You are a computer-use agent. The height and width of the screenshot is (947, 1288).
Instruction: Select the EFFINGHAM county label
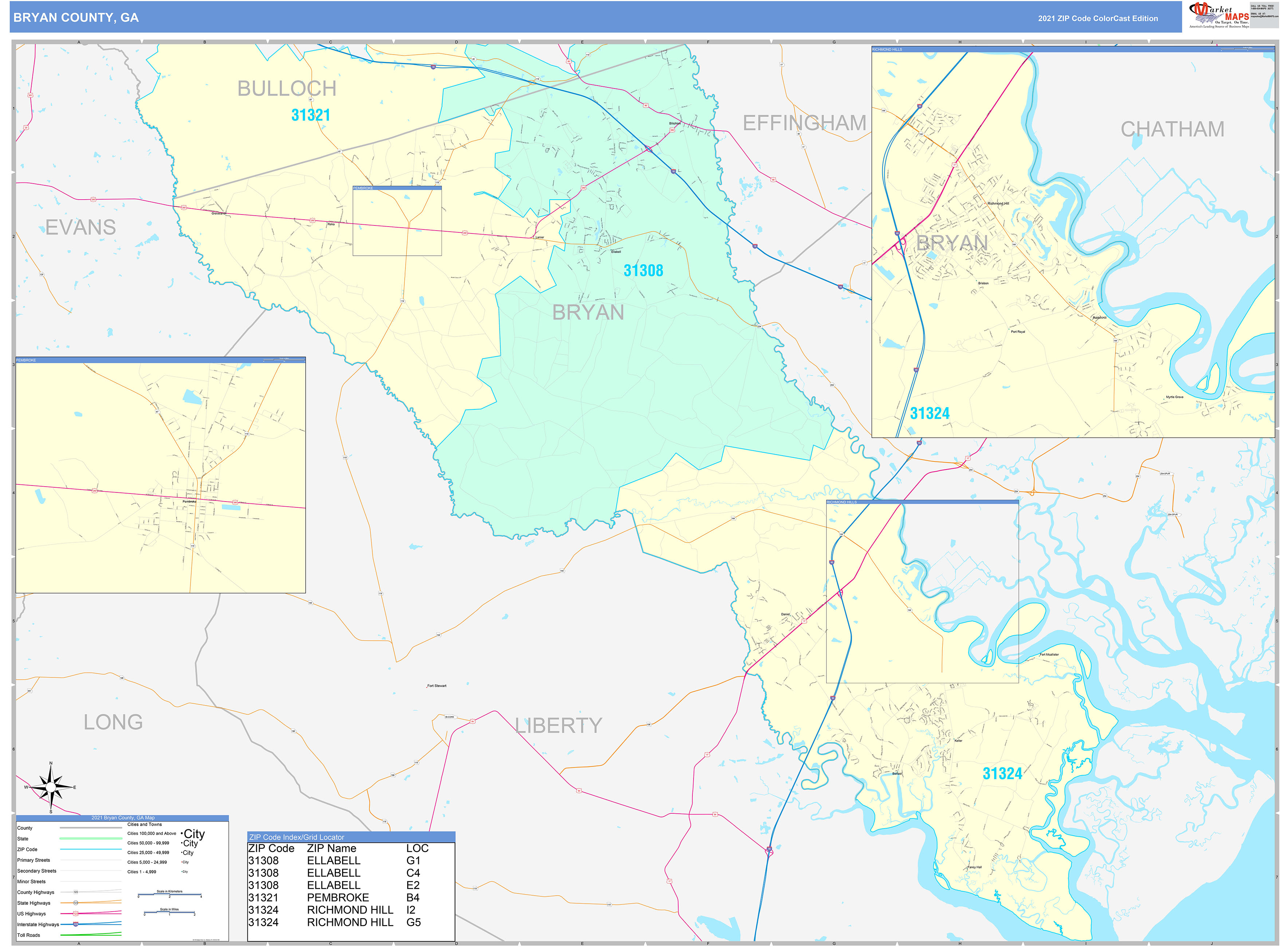804,123
